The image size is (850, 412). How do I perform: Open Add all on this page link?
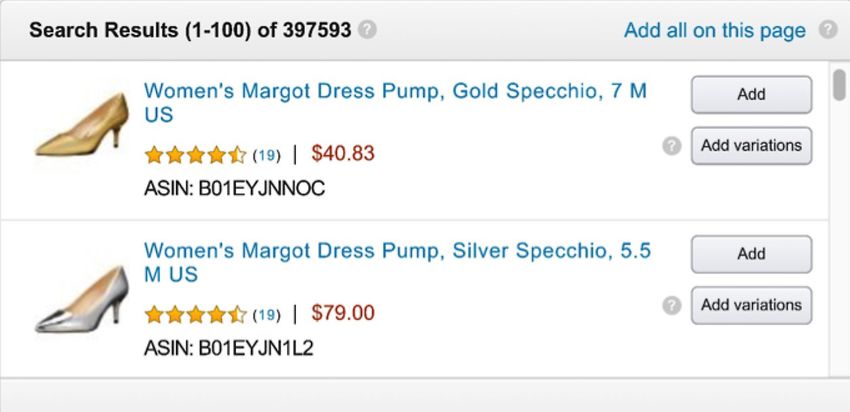pos(714,30)
